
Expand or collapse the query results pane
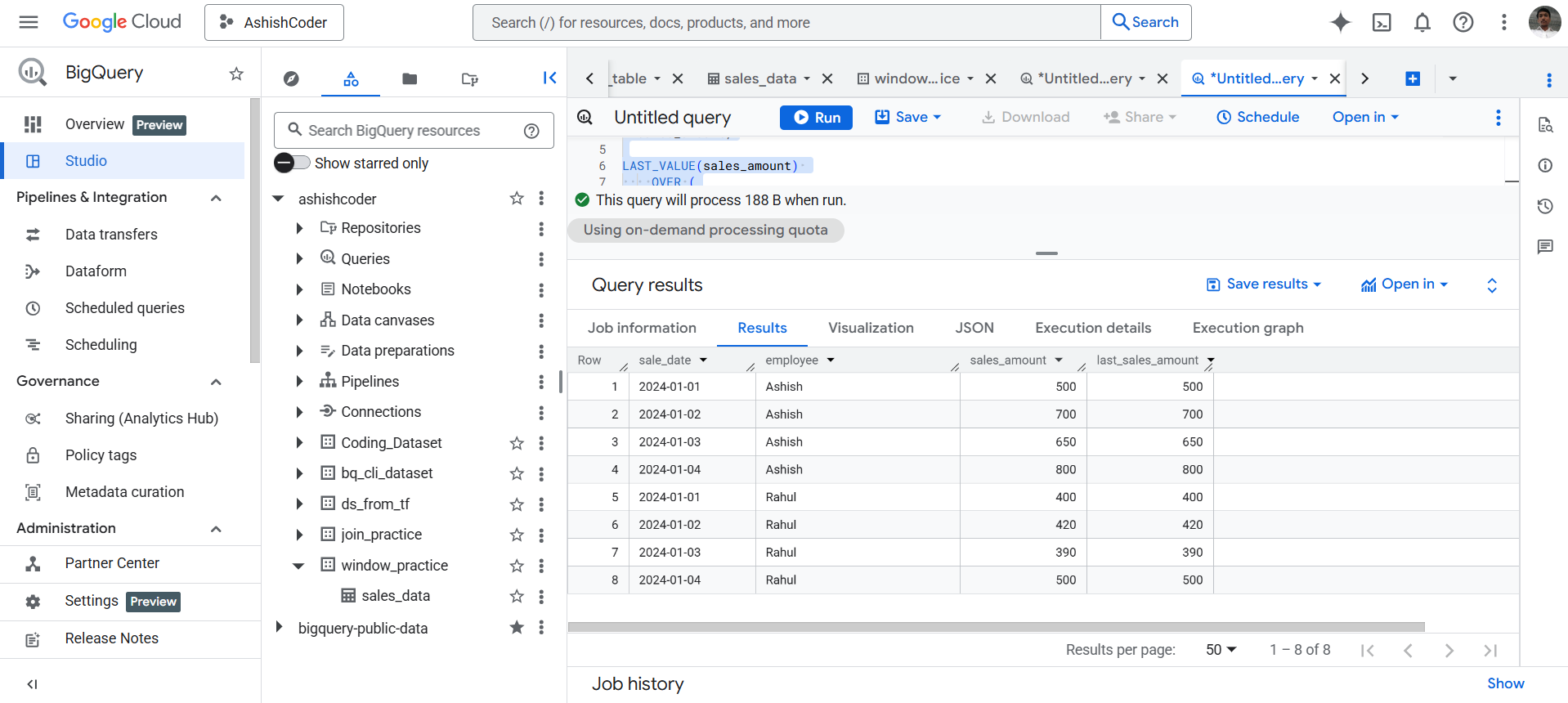tap(1492, 285)
